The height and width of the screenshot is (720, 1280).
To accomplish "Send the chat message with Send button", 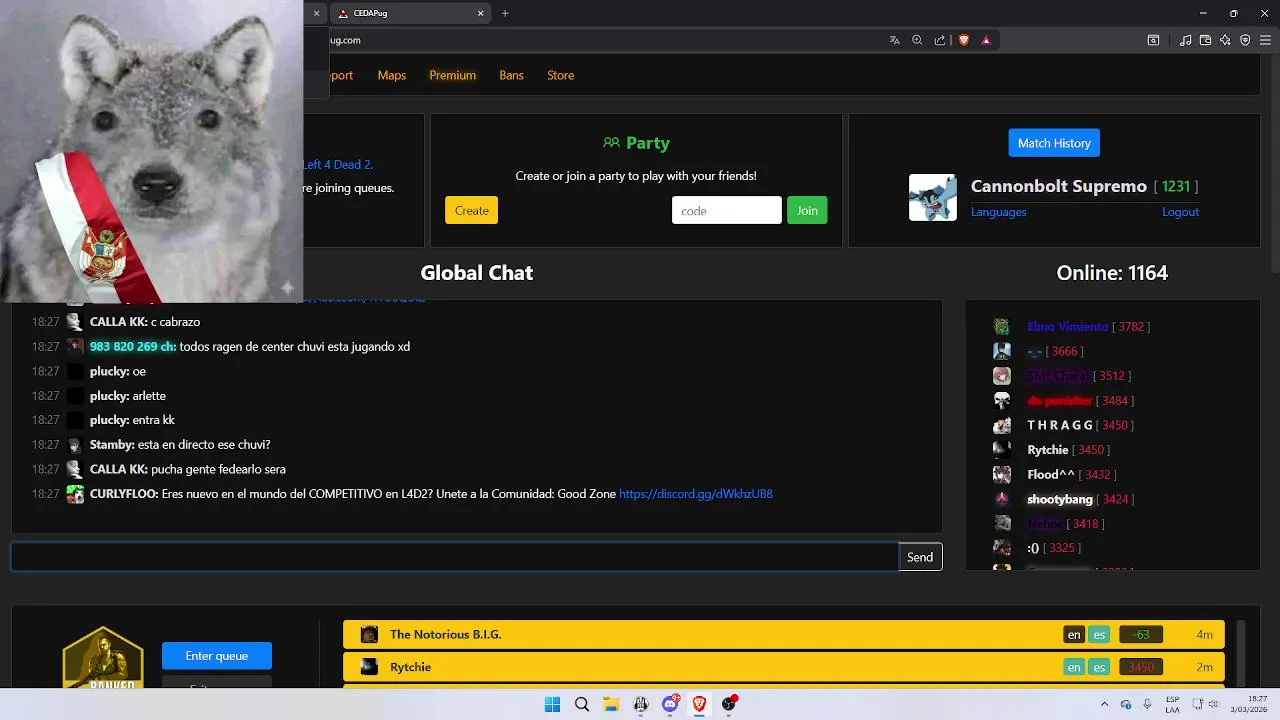I will tap(920, 557).
